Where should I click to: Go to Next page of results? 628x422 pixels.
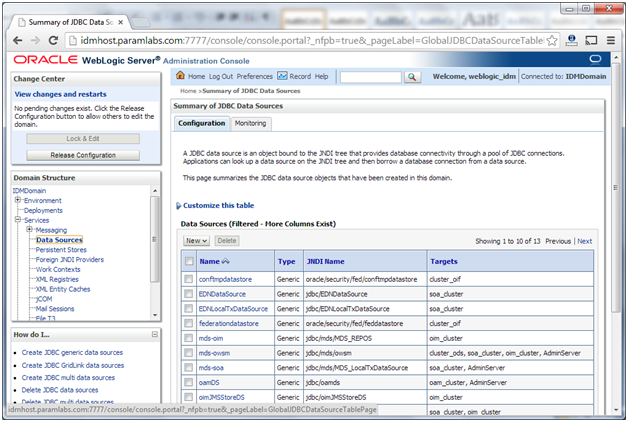pyautogui.click(x=584, y=241)
